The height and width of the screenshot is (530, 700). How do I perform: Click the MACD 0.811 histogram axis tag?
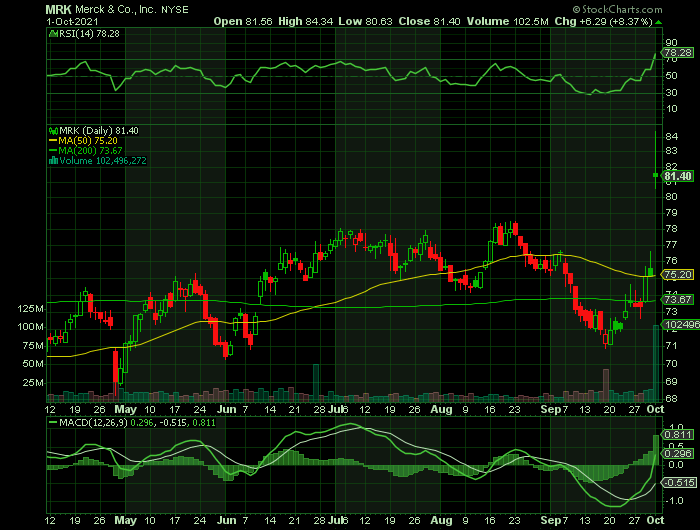pyautogui.click(x=678, y=434)
